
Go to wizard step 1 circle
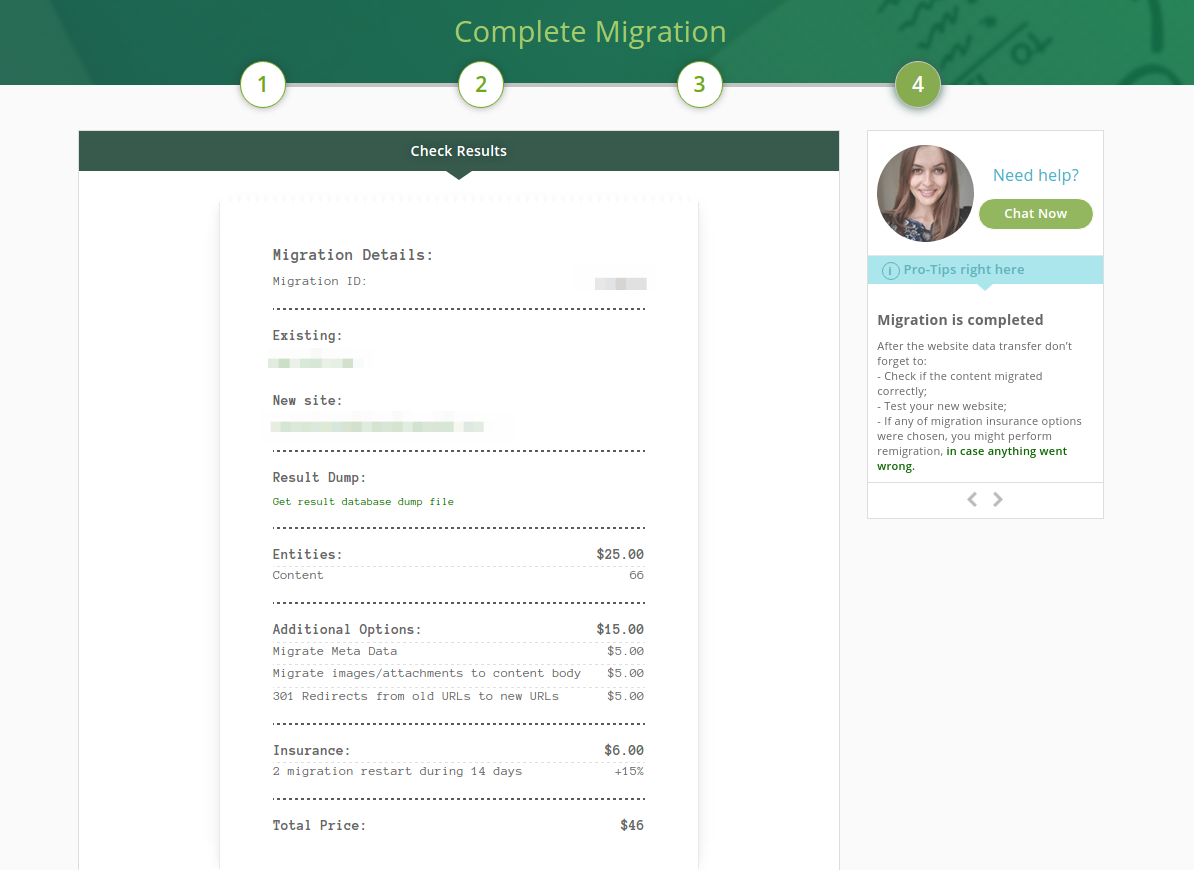[263, 84]
